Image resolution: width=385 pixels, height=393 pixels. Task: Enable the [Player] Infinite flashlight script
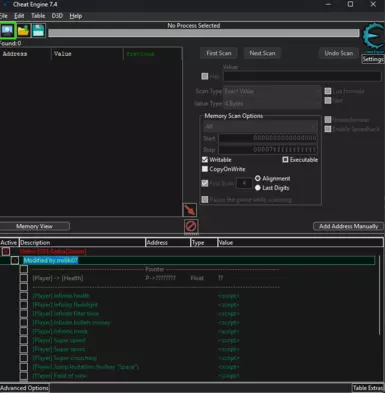click(24, 305)
